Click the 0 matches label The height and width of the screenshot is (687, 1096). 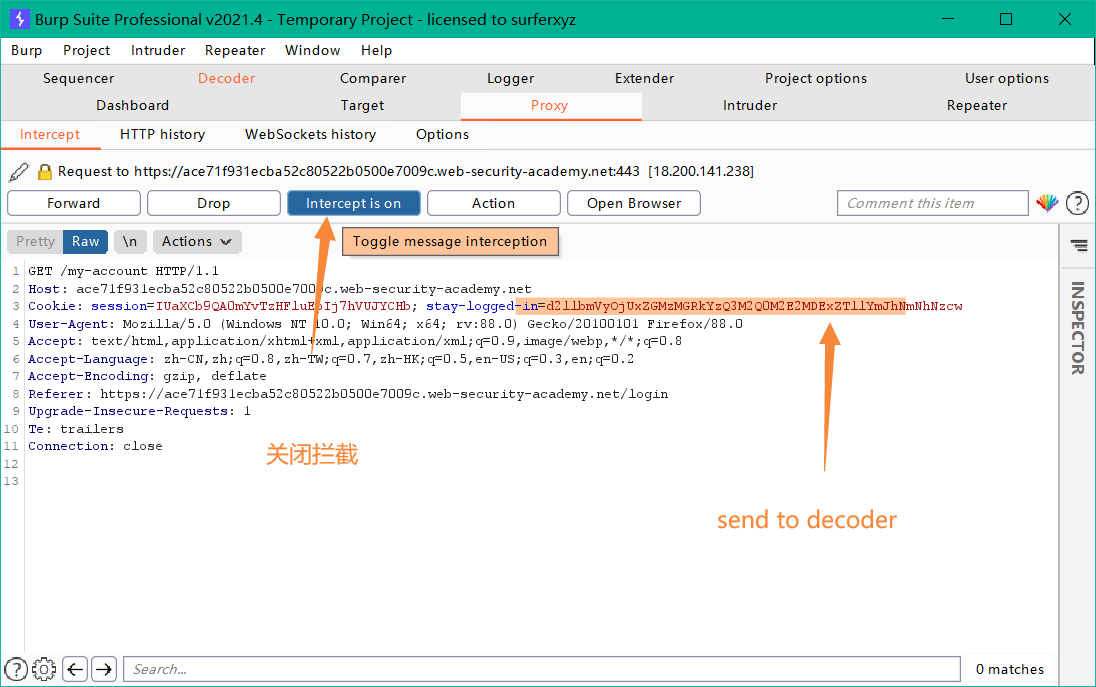[x=1009, y=669]
